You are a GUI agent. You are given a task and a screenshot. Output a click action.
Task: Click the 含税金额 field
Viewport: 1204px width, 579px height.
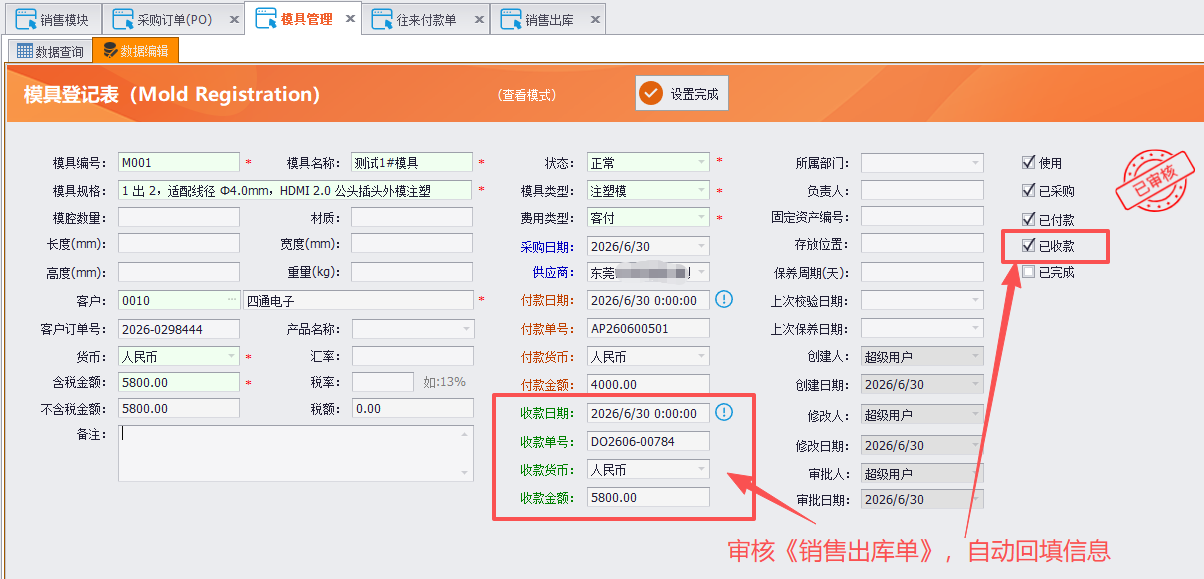click(179, 382)
